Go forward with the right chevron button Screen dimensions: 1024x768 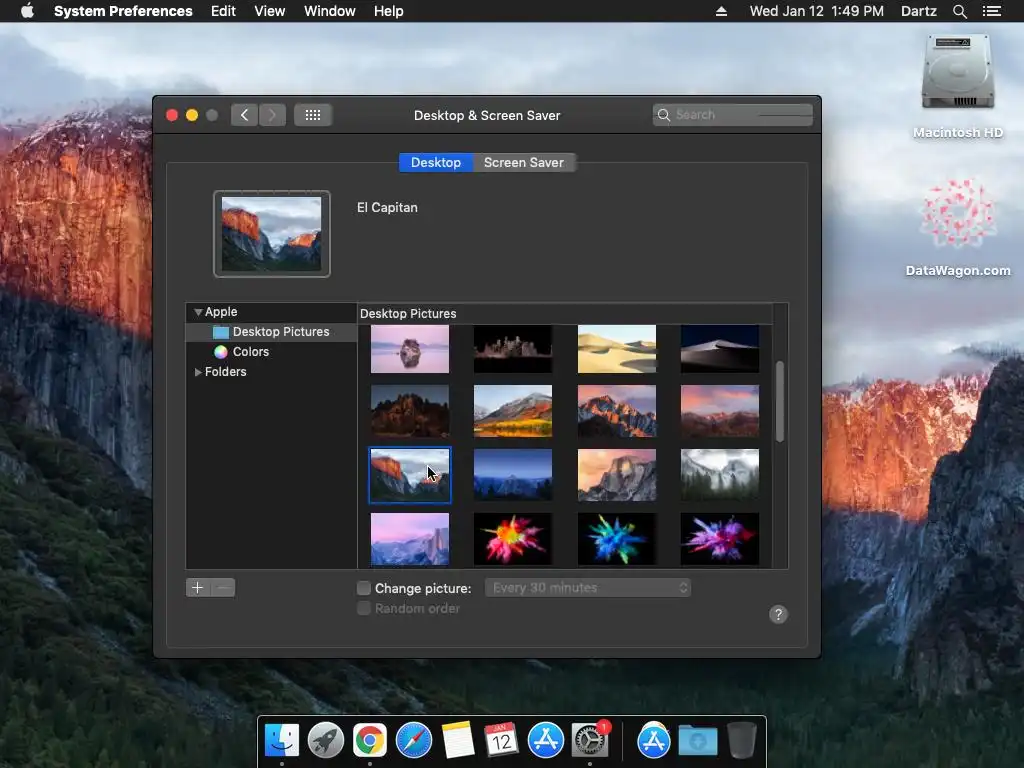(272, 115)
